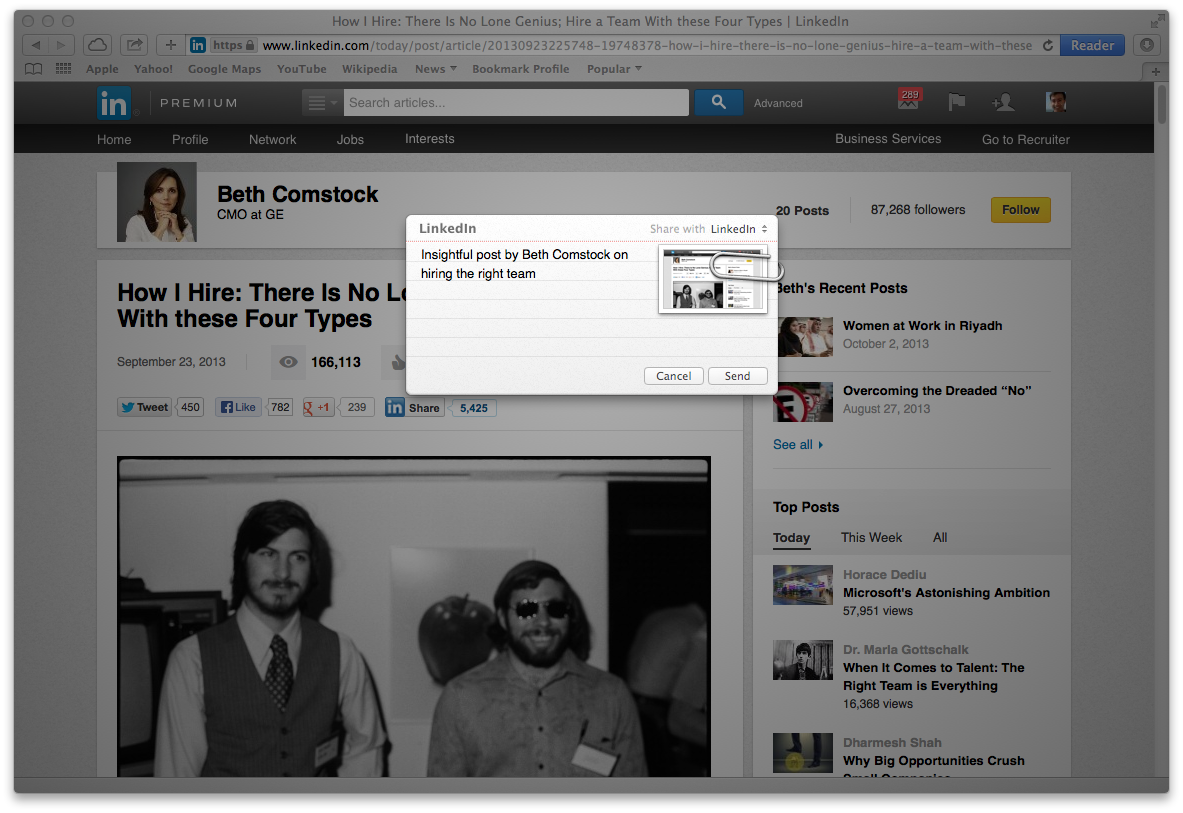This screenshot has height=813, width=1183.
Task: Open the Yahoo! bookmark
Action: [153, 69]
